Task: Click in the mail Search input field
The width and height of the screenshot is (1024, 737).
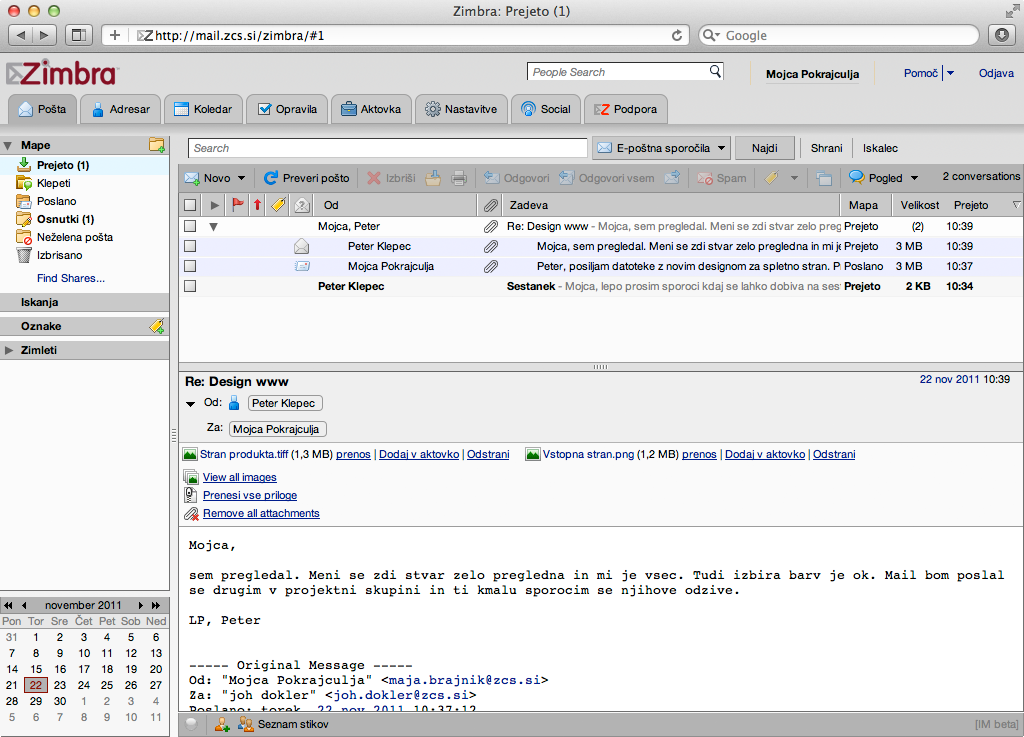Action: (388, 148)
